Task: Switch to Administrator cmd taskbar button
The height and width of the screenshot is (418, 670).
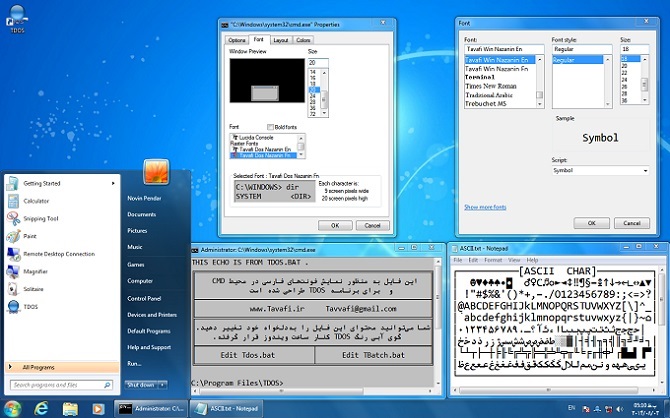Action: click(x=151, y=409)
